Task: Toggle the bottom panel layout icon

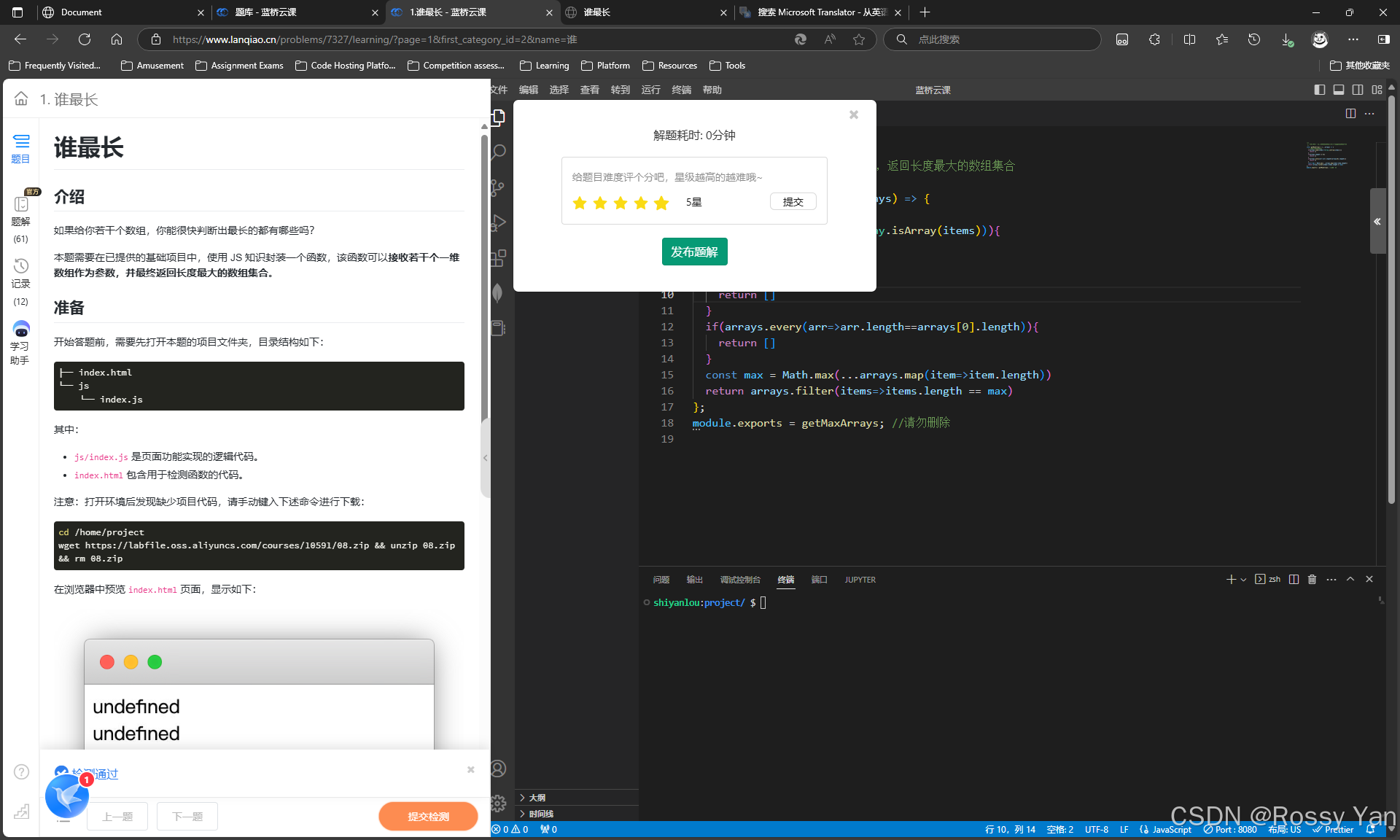Action: click(x=1339, y=90)
